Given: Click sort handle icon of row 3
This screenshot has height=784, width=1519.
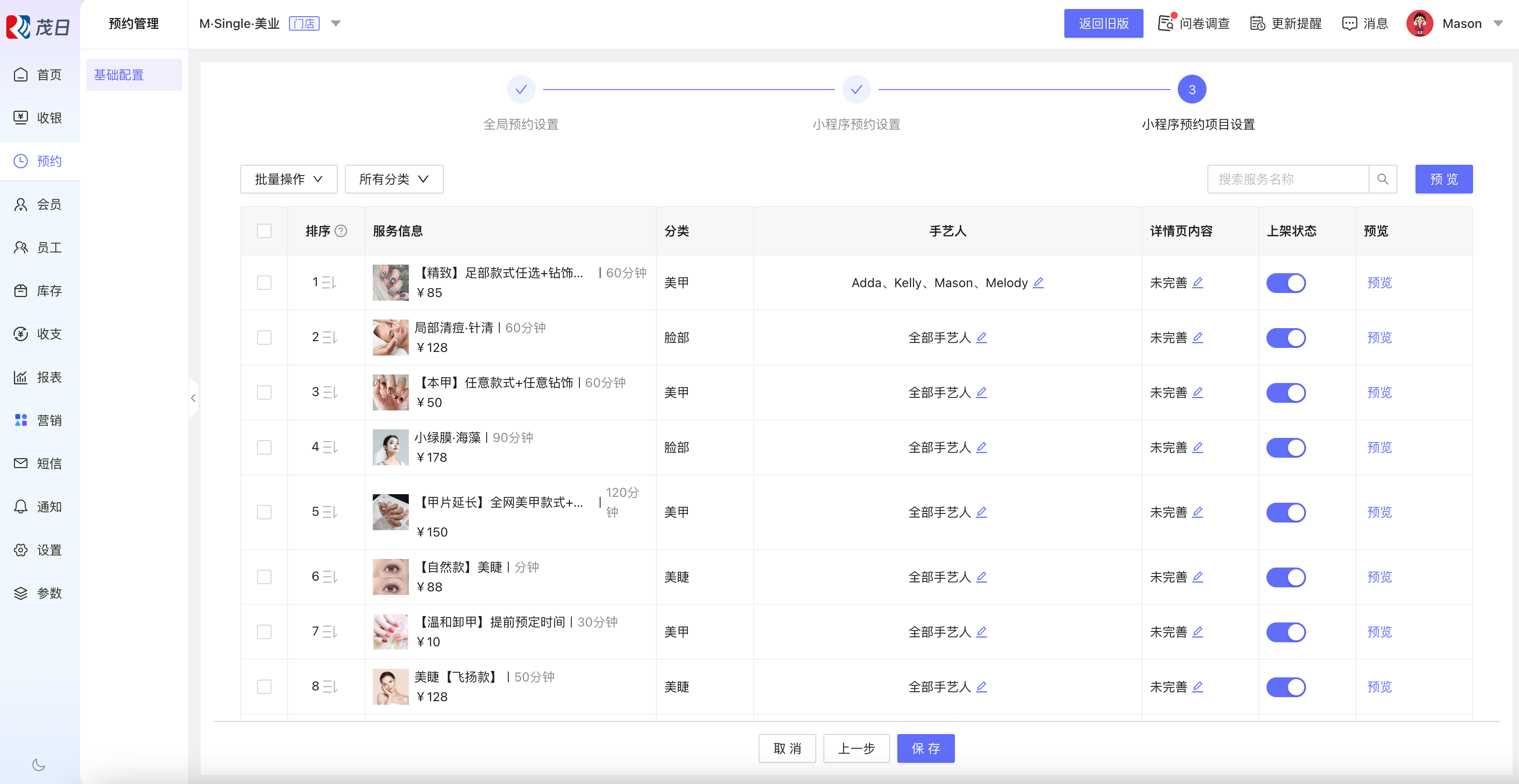Looking at the screenshot, I should (x=330, y=392).
